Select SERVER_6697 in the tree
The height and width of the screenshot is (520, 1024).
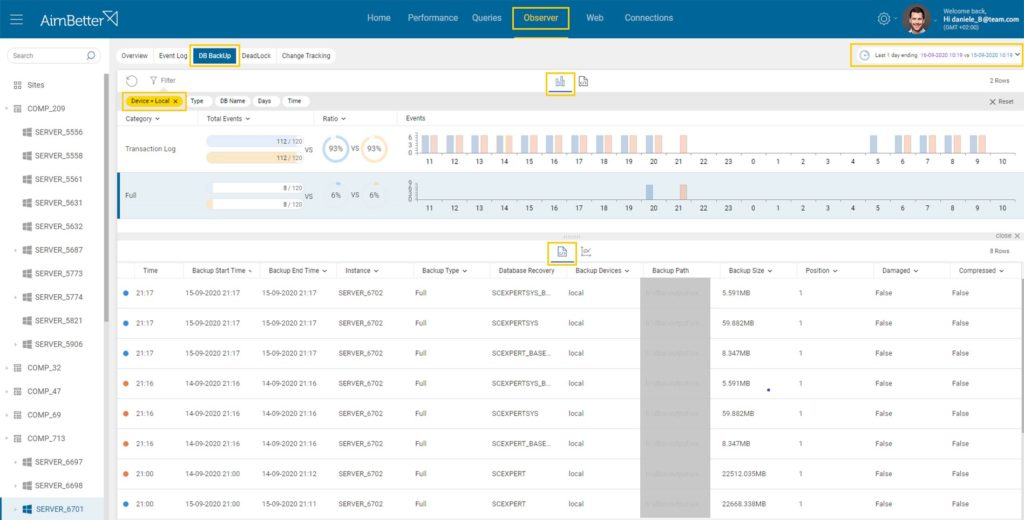tap(59, 462)
